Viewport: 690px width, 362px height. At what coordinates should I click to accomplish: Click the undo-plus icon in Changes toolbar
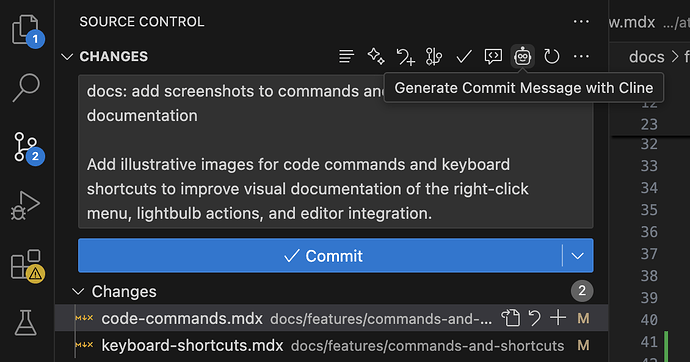[x=405, y=57]
